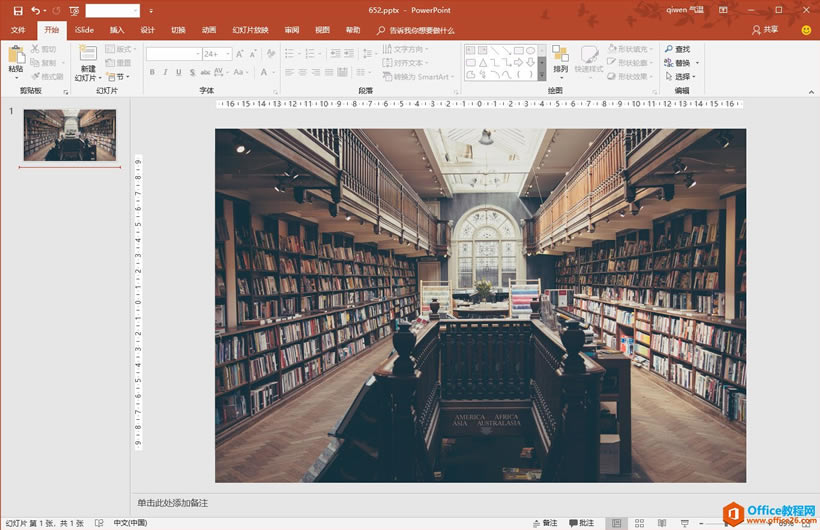Open the 选择 select dropdown
The height and width of the screenshot is (530, 820).
point(680,76)
